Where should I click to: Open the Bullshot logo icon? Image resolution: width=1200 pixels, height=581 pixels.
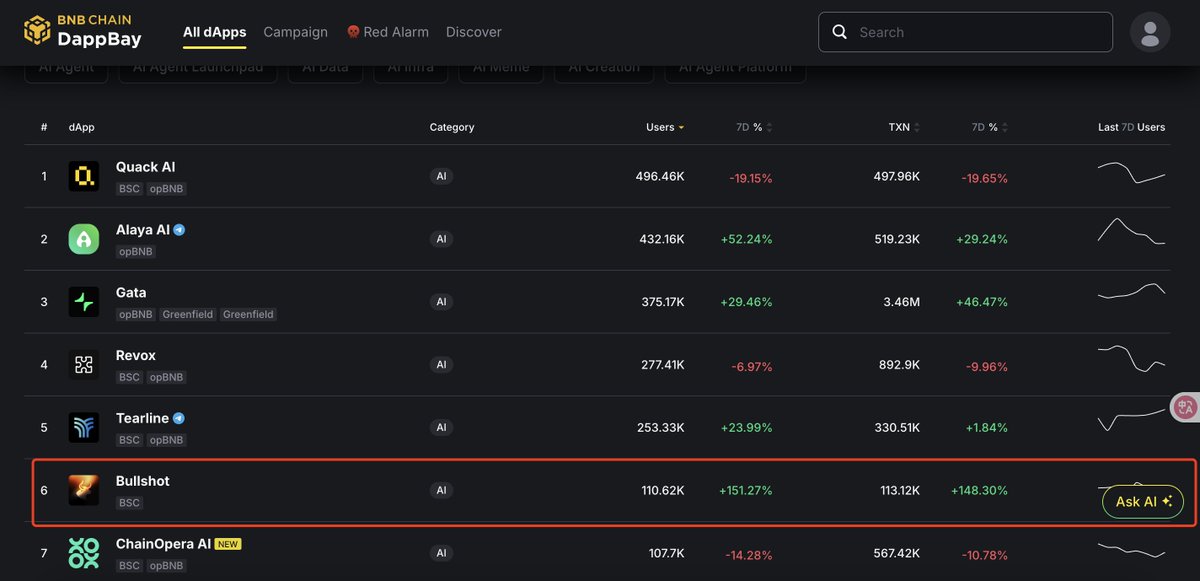point(84,490)
